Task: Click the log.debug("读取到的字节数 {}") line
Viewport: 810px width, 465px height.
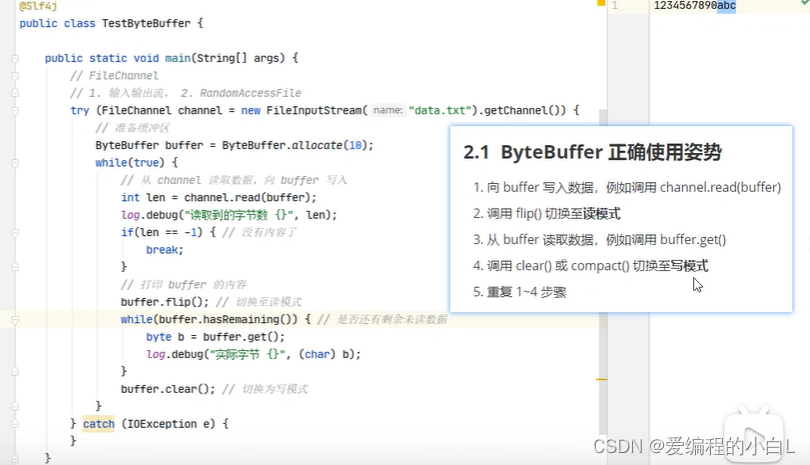Action: (x=229, y=215)
